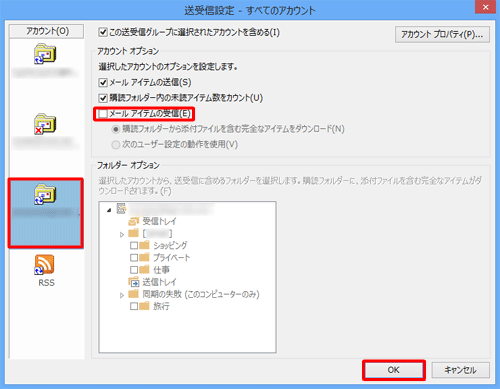The image size is (500, 389).
Task: Click the アカウント(O) list header
Action: point(46,31)
